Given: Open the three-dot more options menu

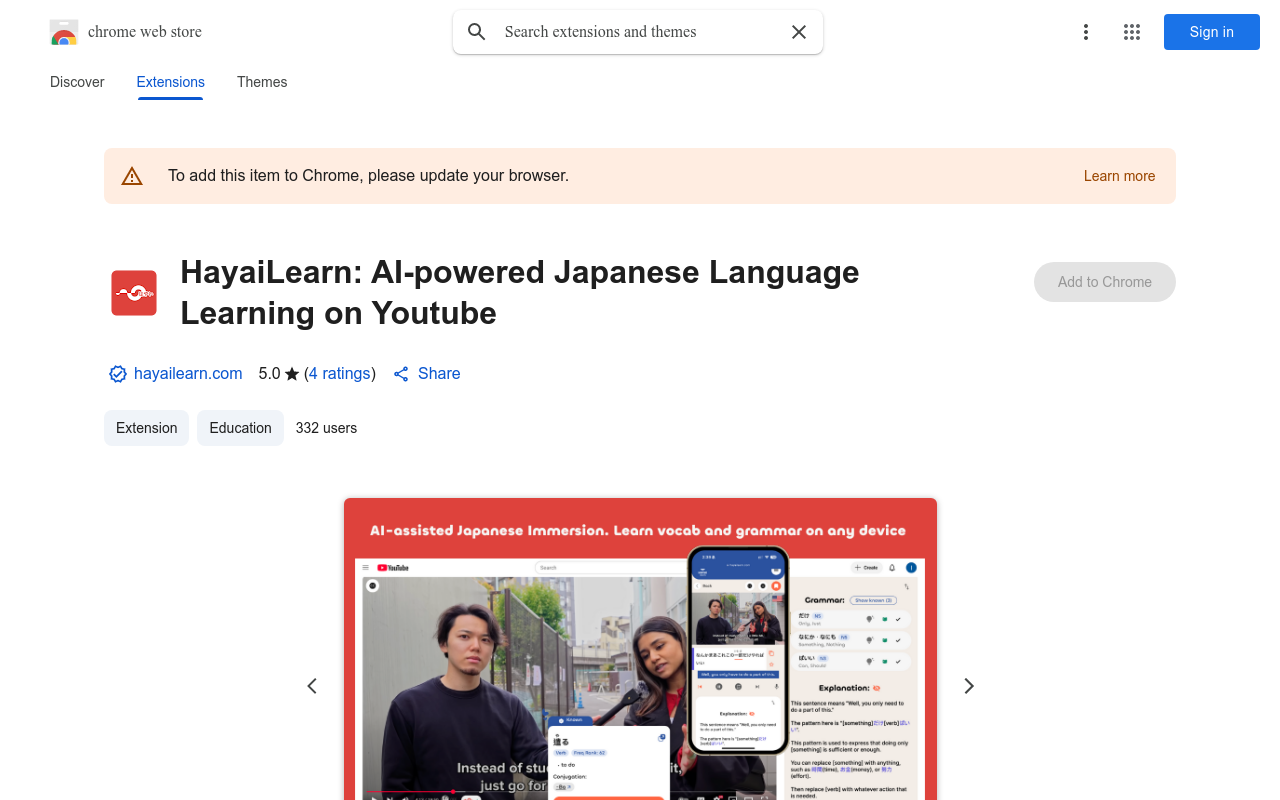Looking at the screenshot, I should 1086,32.
